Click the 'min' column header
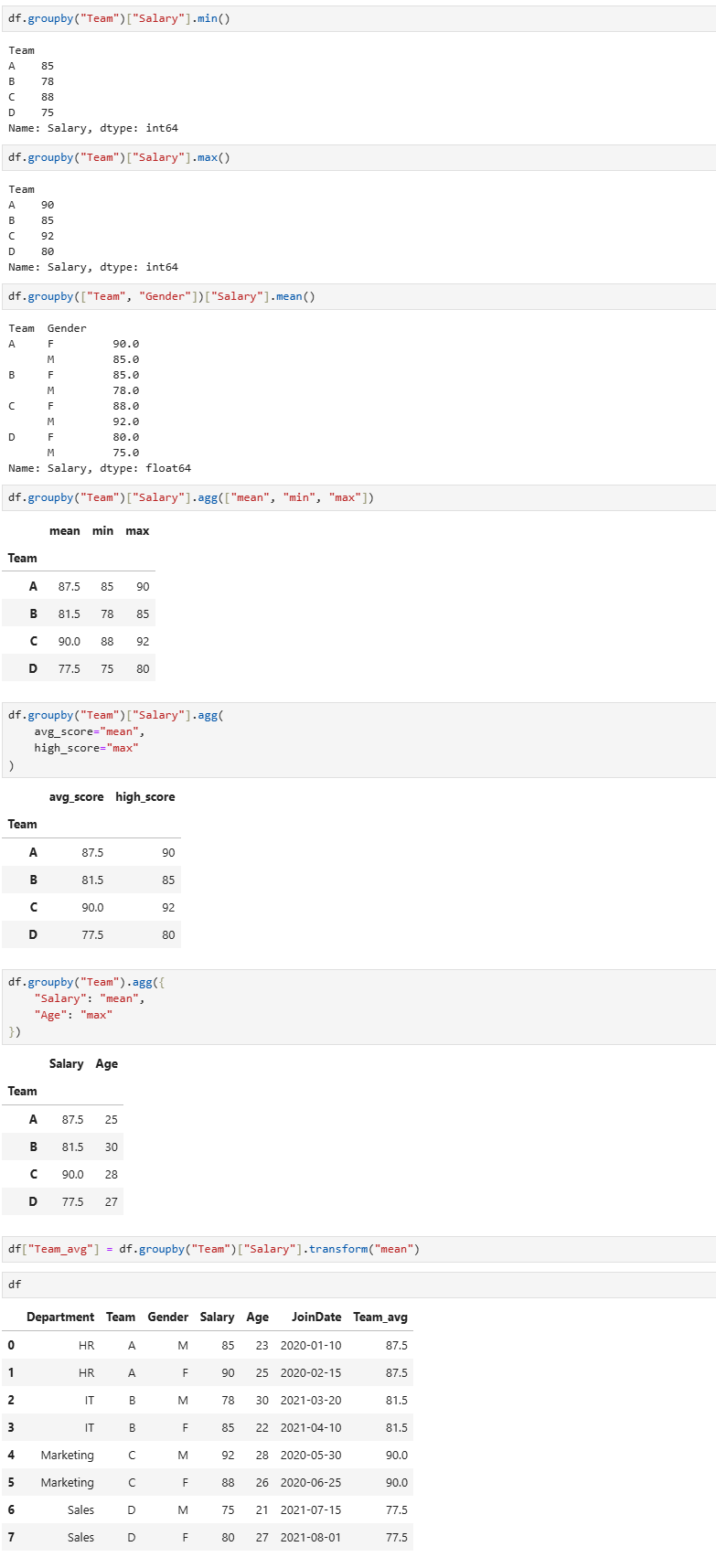 click(x=102, y=531)
